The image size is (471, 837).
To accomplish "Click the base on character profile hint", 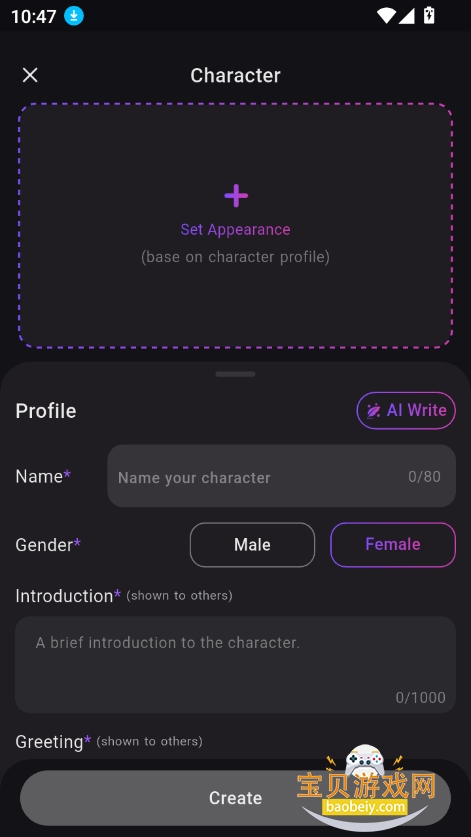I will [236, 257].
